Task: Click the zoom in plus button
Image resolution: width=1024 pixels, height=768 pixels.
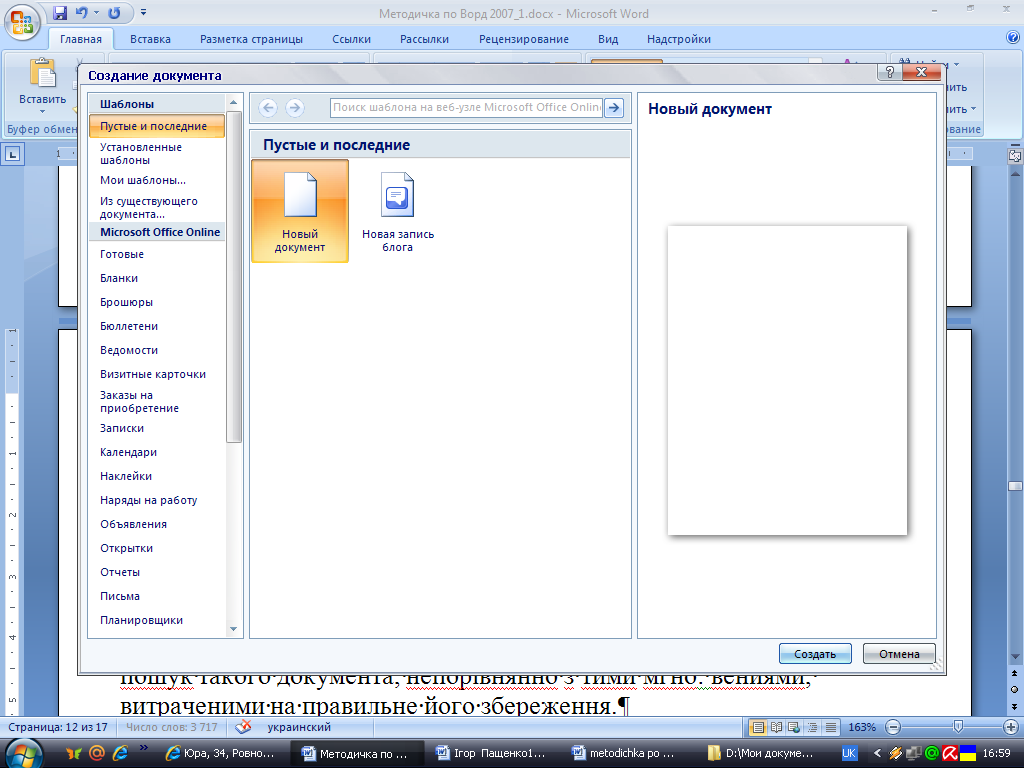Action: tap(1010, 727)
